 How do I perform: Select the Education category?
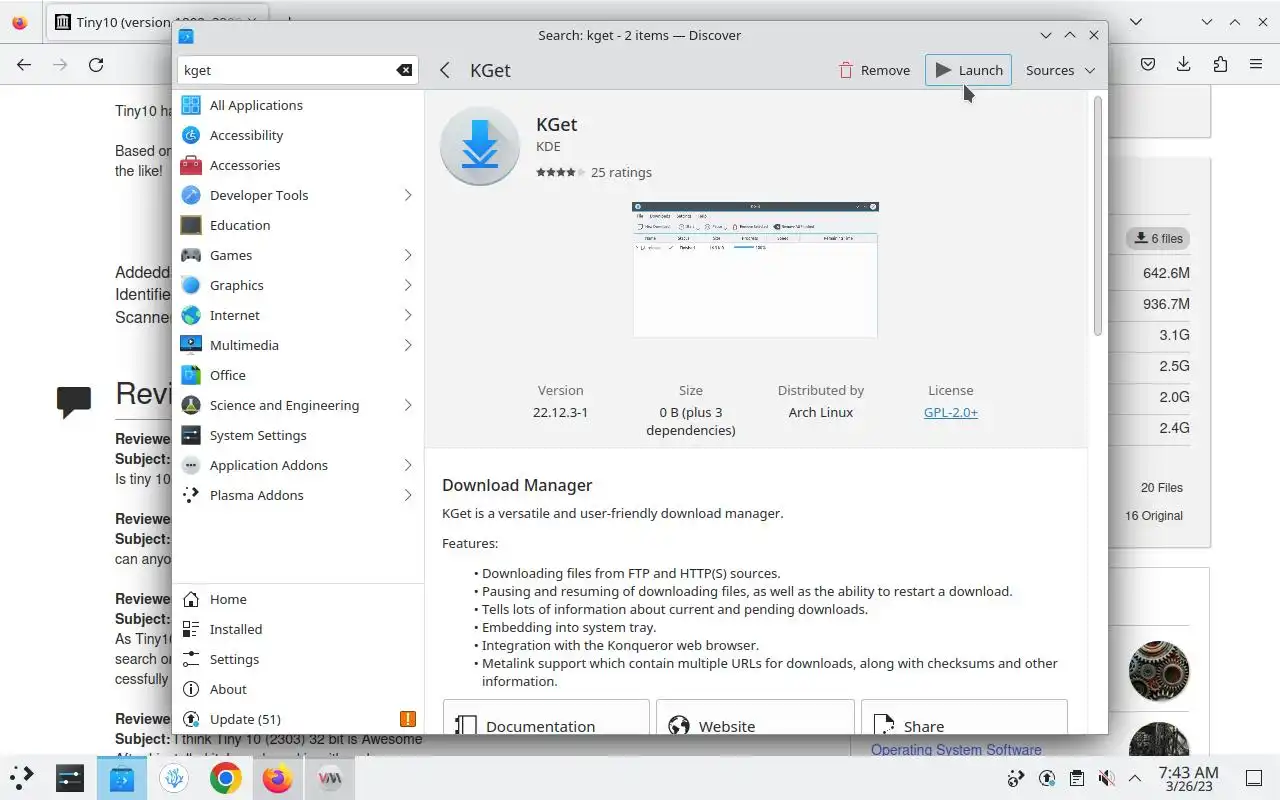pyautogui.click(x=298, y=225)
